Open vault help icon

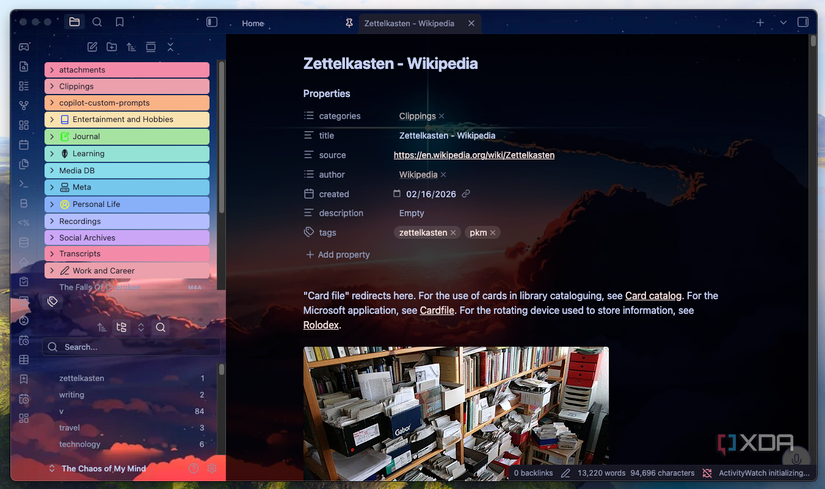pos(194,468)
